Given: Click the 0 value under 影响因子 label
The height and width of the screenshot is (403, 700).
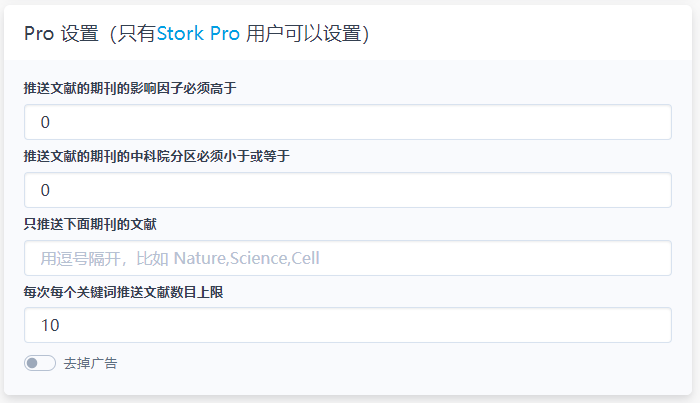Looking at the screenshot, I should (45, 122).
